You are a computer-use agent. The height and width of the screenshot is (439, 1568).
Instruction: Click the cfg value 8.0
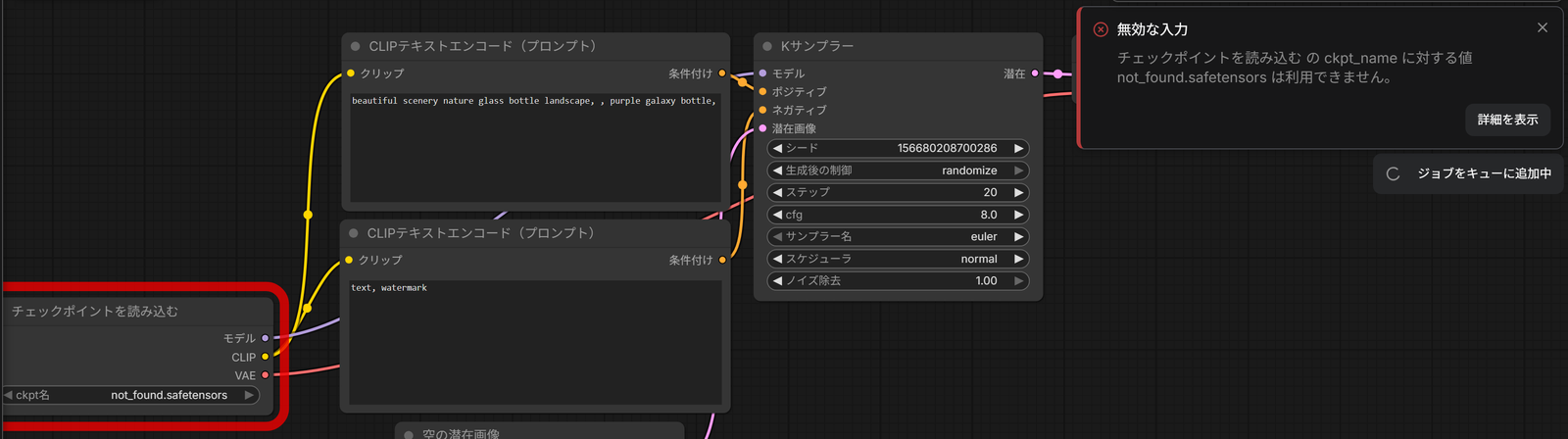(989, 215)
